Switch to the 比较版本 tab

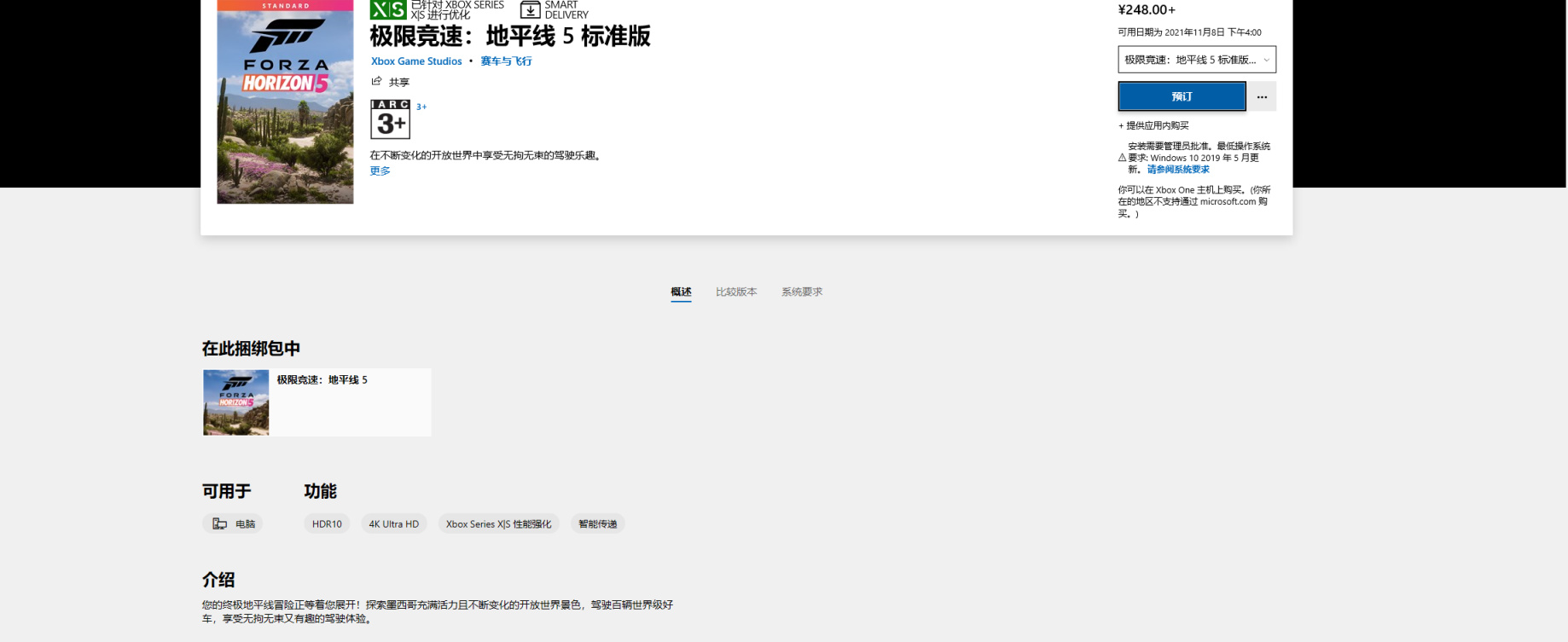[736, 292]
